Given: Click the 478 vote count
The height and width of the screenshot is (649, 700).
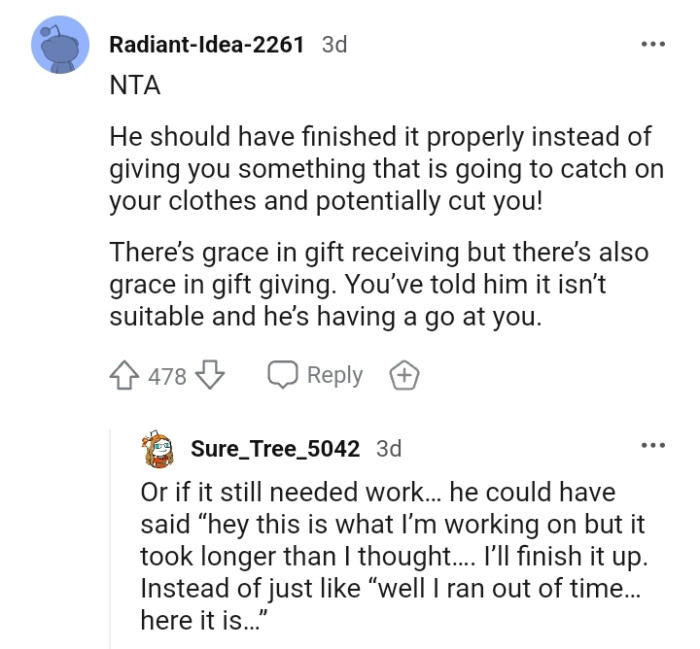Looking at the screenshot, I should pos(167,376).
